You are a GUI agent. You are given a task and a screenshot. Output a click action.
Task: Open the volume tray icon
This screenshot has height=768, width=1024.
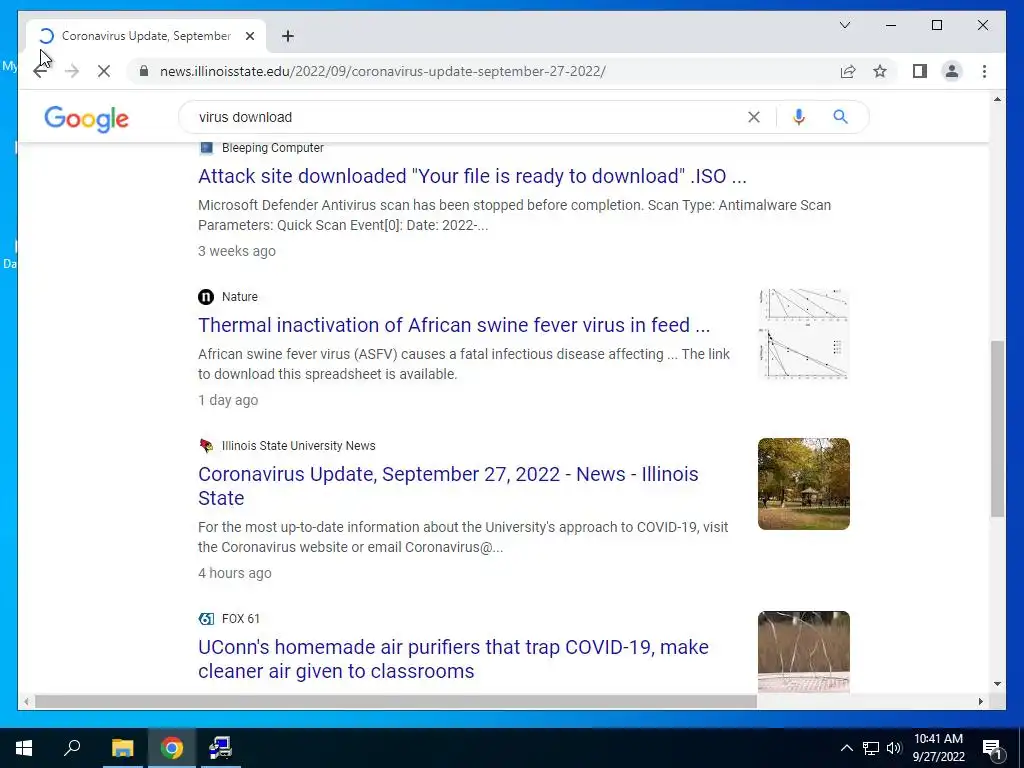pos(893,748)
